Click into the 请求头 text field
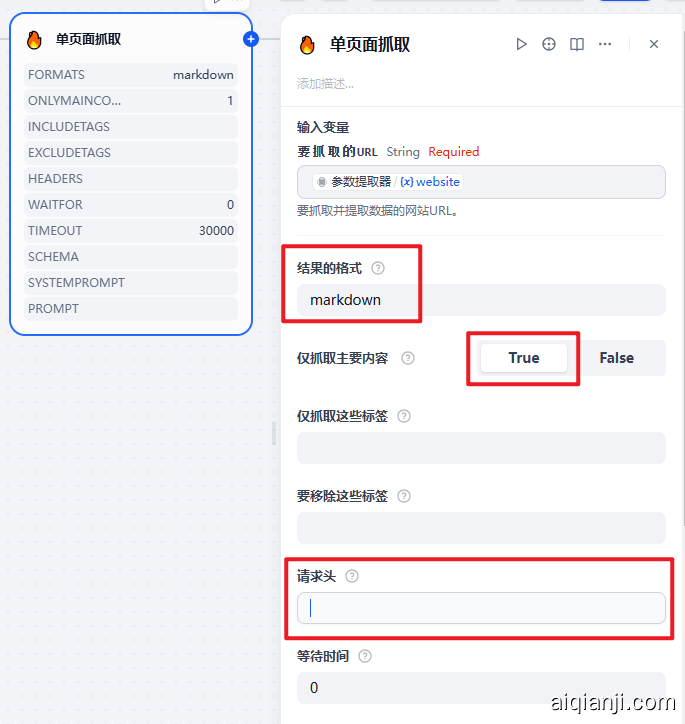685x724 pixels. (481, 608)
